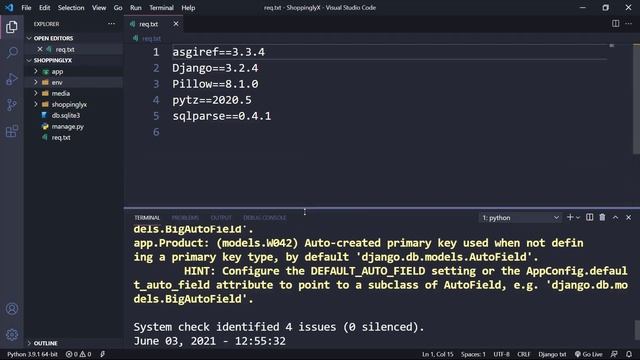Image resolution: width=640 pixels, height=360 pixels.
Task: Open the Run menu
Action: (136, 8)
